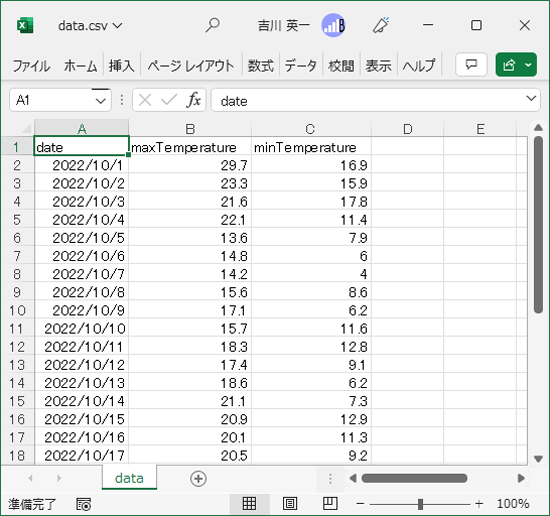The width and height of the screenshot is (550, 516).
Task: Switch to Page Break Preview view
Action: 330,504
